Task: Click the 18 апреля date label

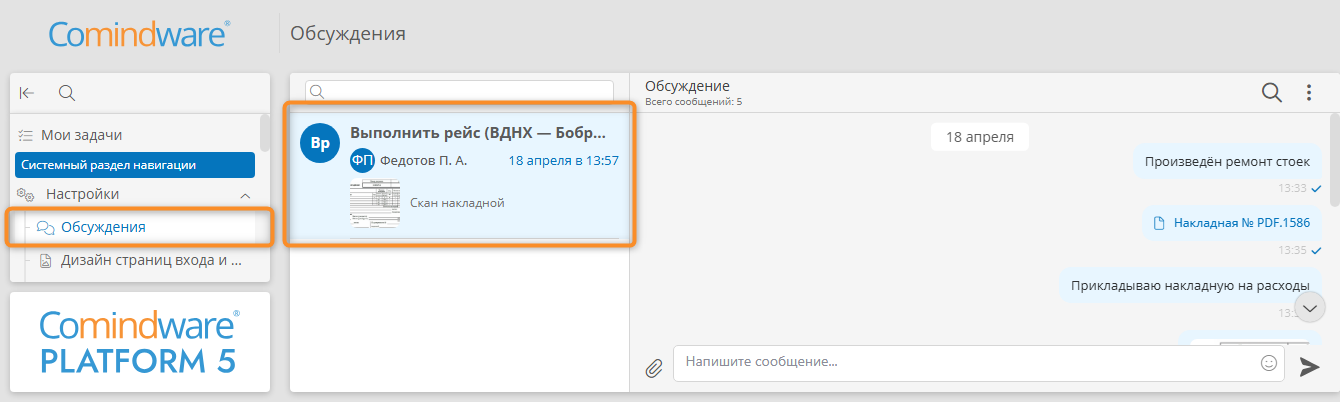Action: click(980, 138)
